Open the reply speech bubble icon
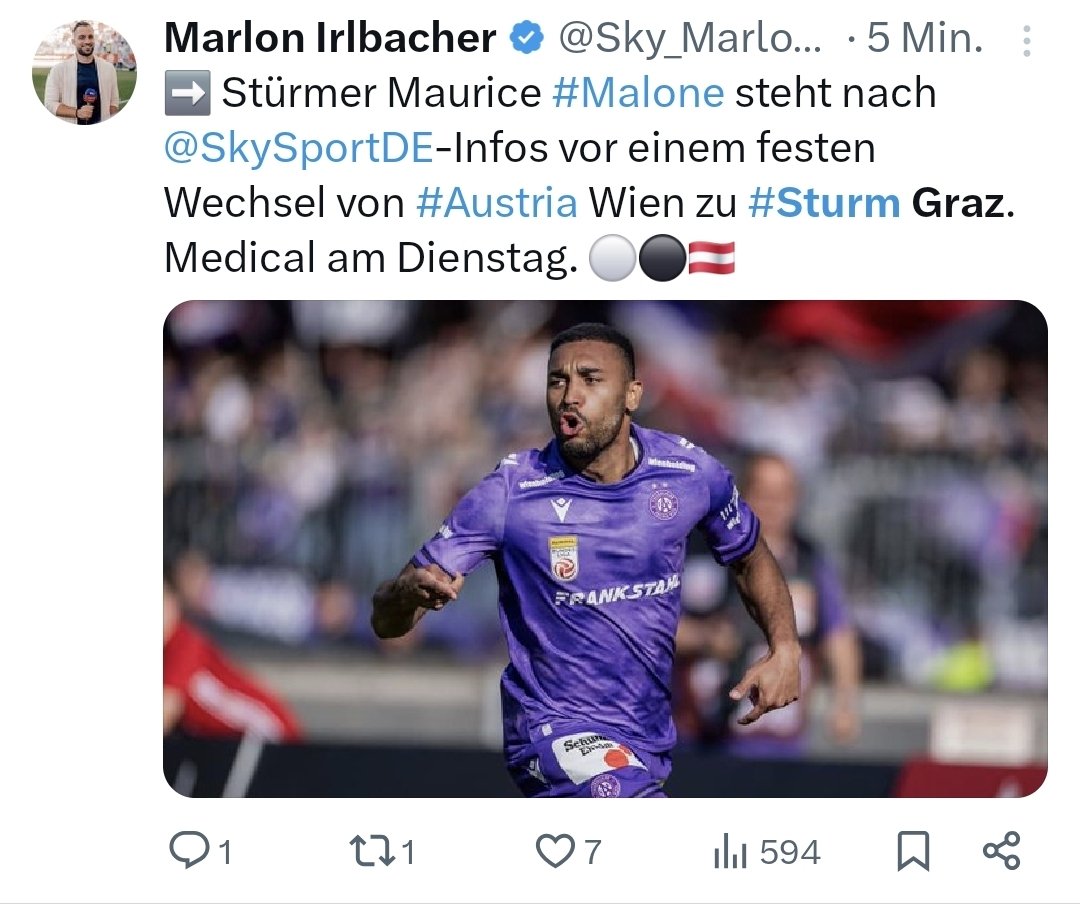The width and height of the screenshot is (1080, 904). coord(189,850)
